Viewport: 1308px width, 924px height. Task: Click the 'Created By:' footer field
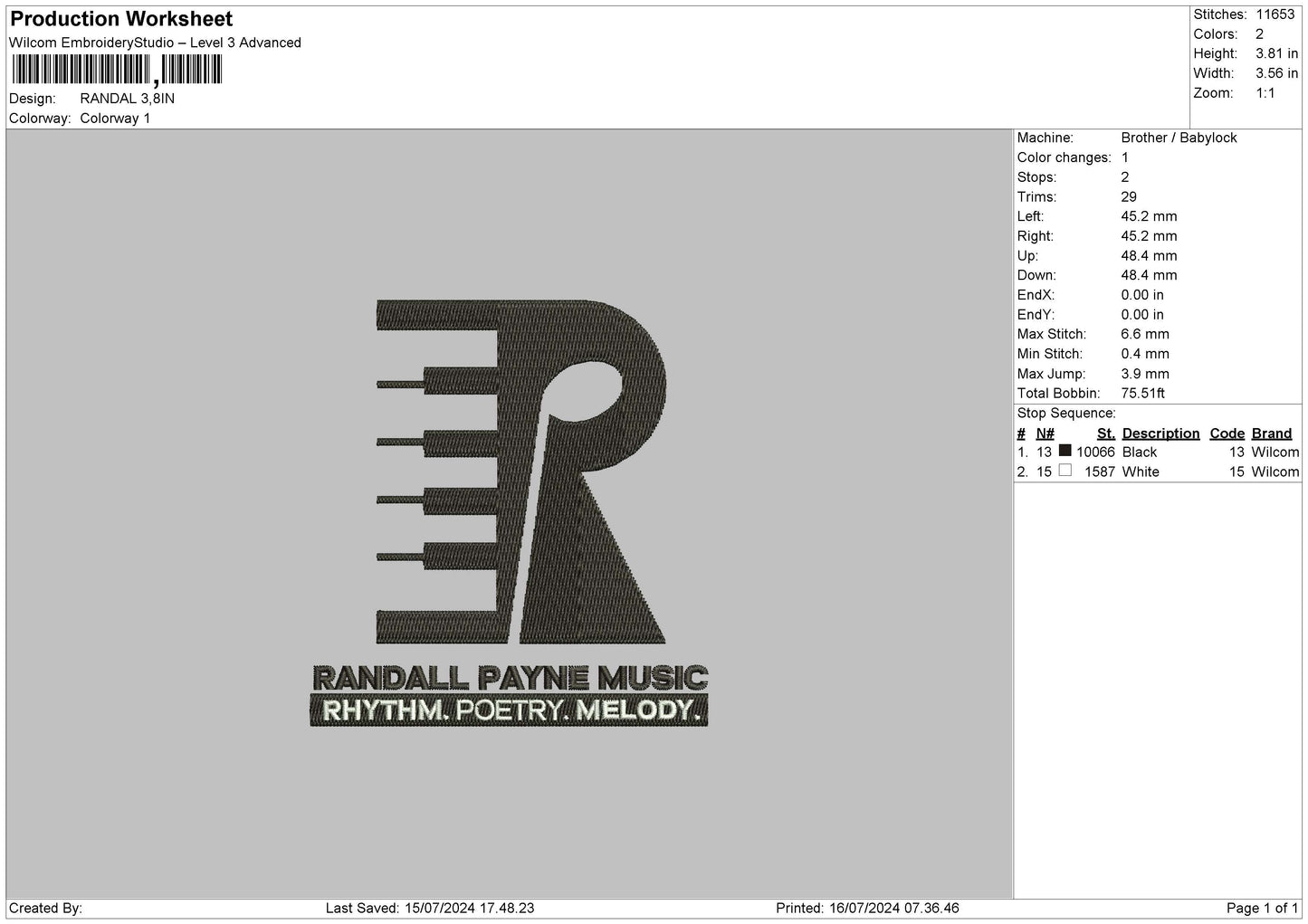[x=45, y=909]
